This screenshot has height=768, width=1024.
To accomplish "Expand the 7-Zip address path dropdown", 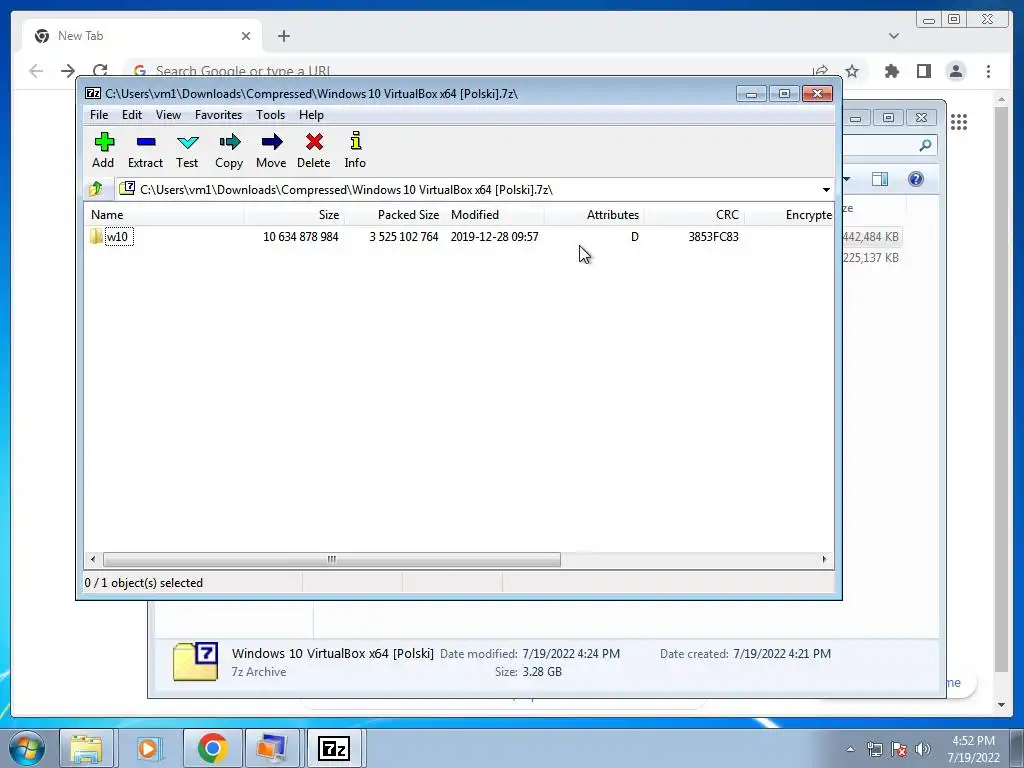I will pyautogui.click(x=826, y=190).
